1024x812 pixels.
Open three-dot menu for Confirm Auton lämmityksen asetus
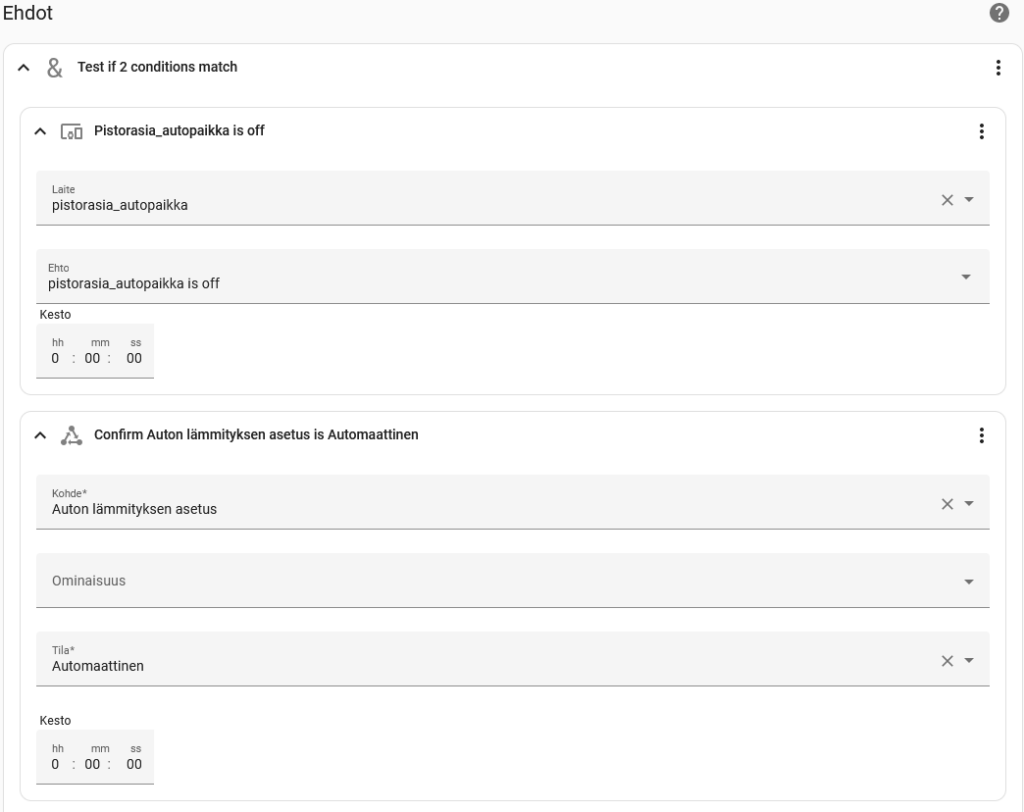click(981, 435)
